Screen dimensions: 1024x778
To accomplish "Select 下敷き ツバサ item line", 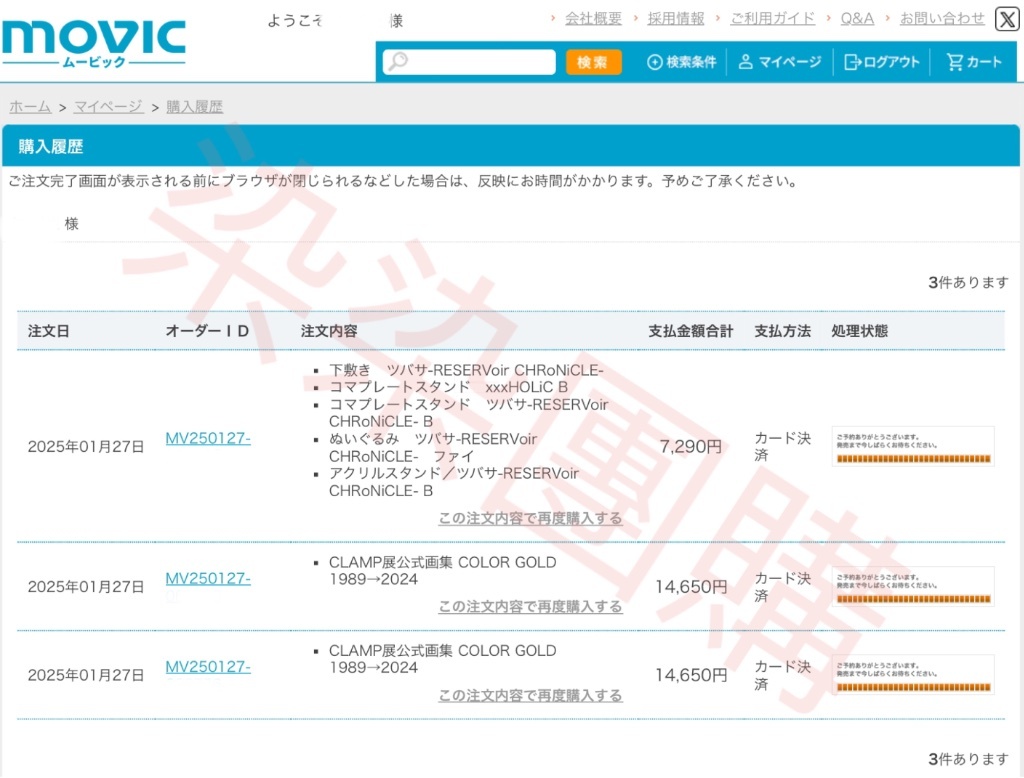I will (466, 370).
